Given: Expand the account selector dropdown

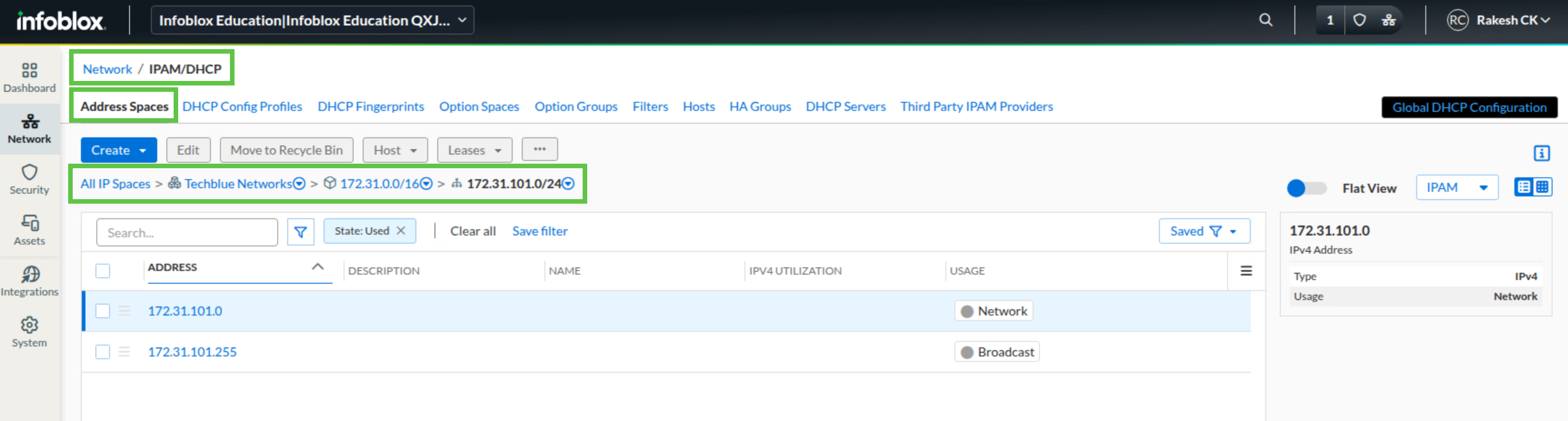Looking at the screenshot, I should [x=312, y=20].
